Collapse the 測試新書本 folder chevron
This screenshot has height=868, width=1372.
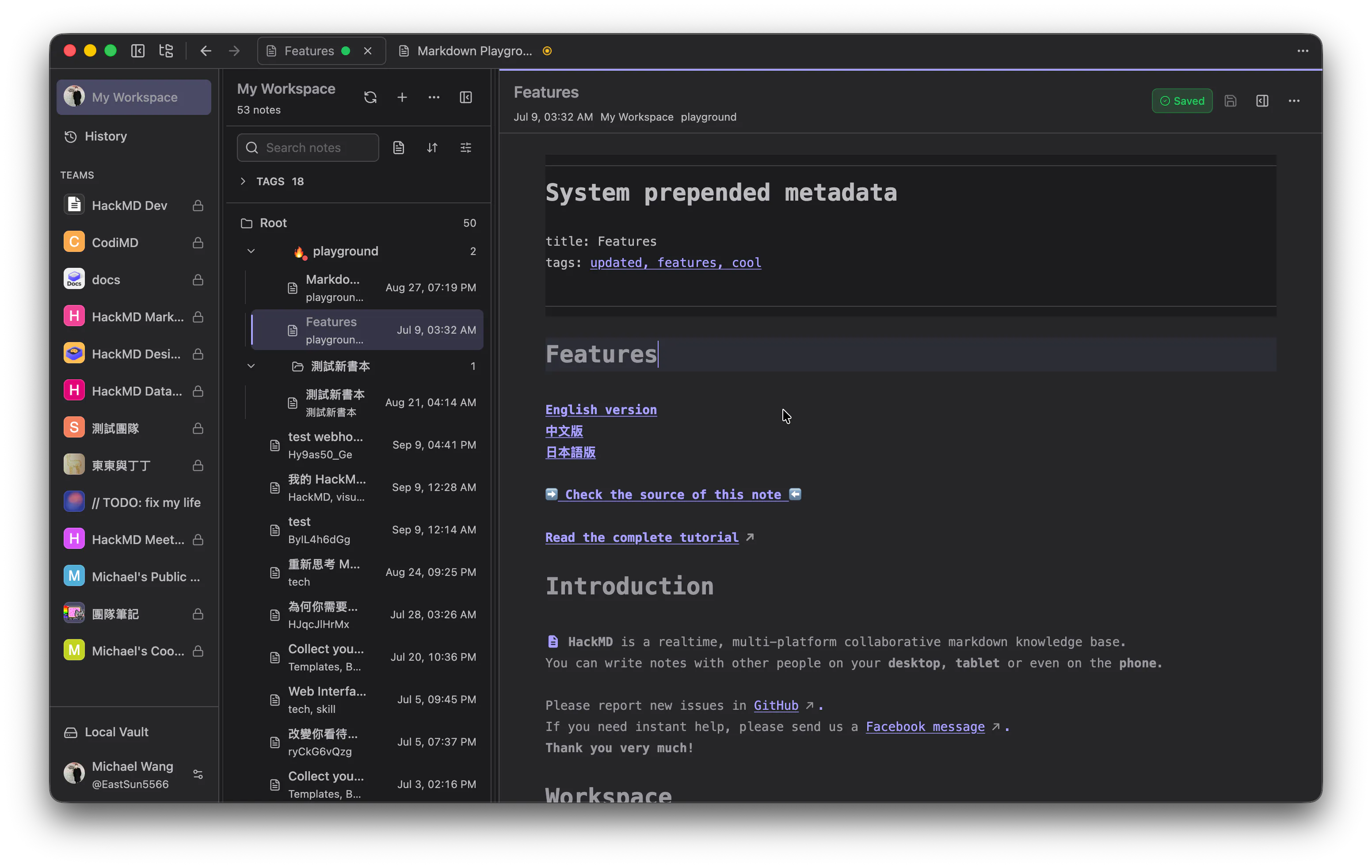point(251,366)
